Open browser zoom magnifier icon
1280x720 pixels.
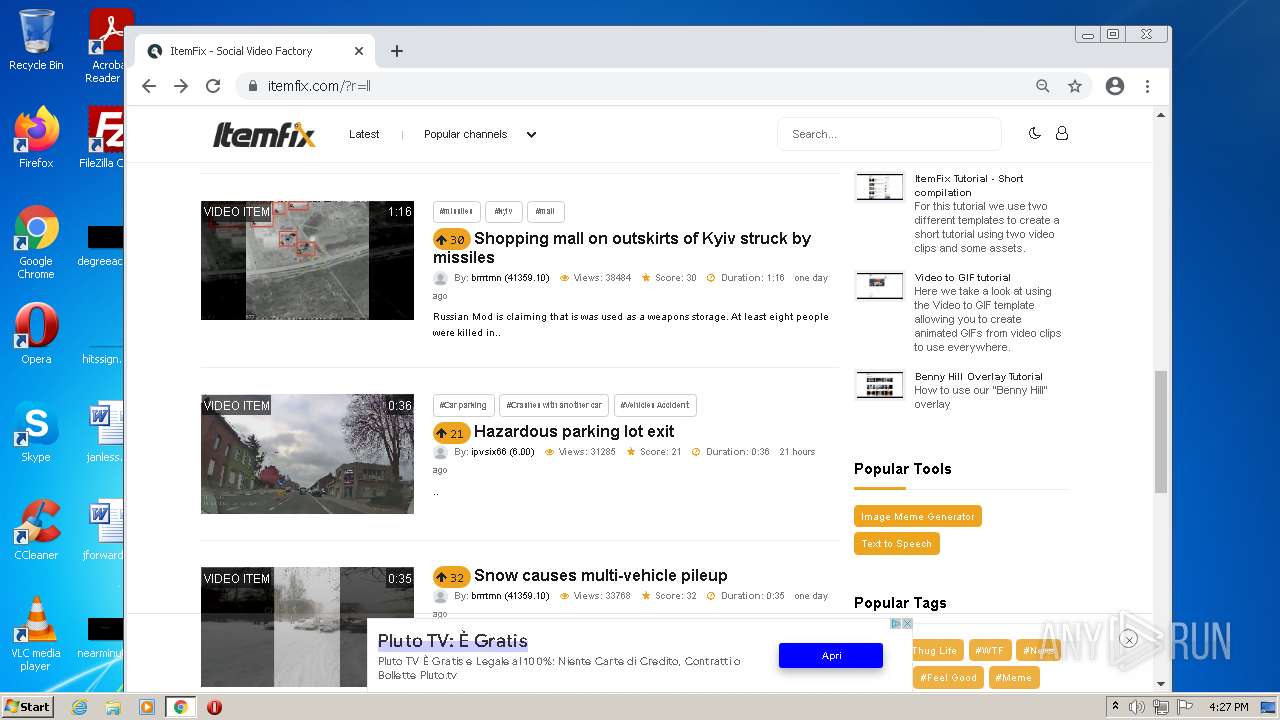click(1043, 86)
